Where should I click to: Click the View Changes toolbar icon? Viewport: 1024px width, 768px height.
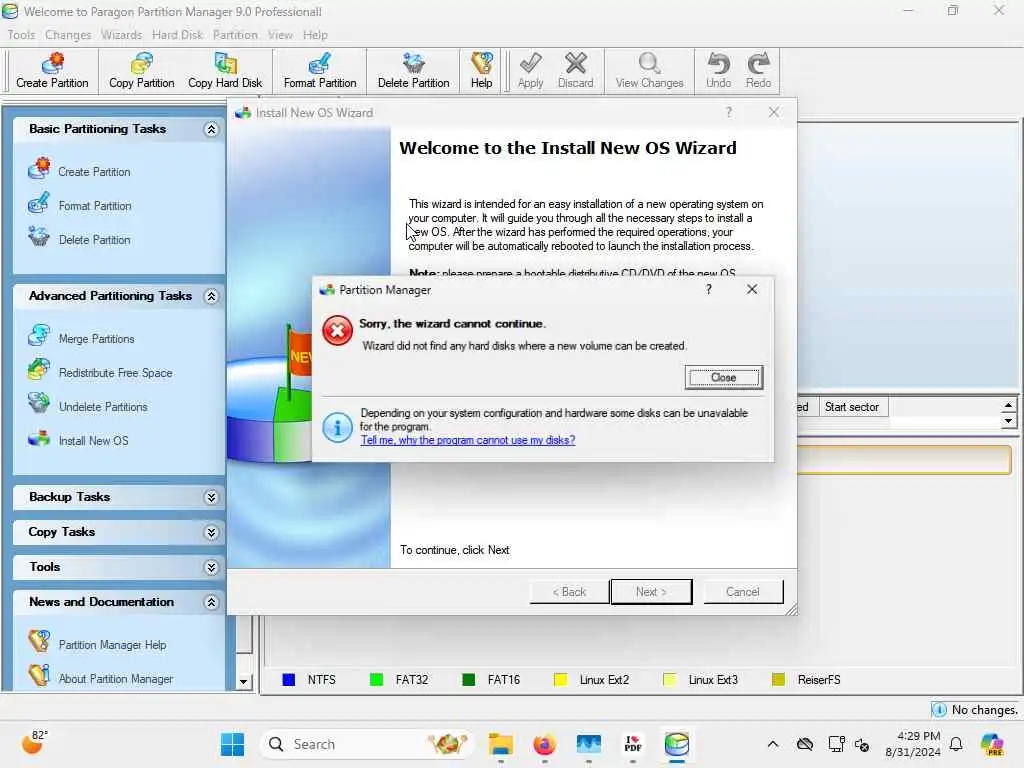pyautogui.click(x=649, y=71)
